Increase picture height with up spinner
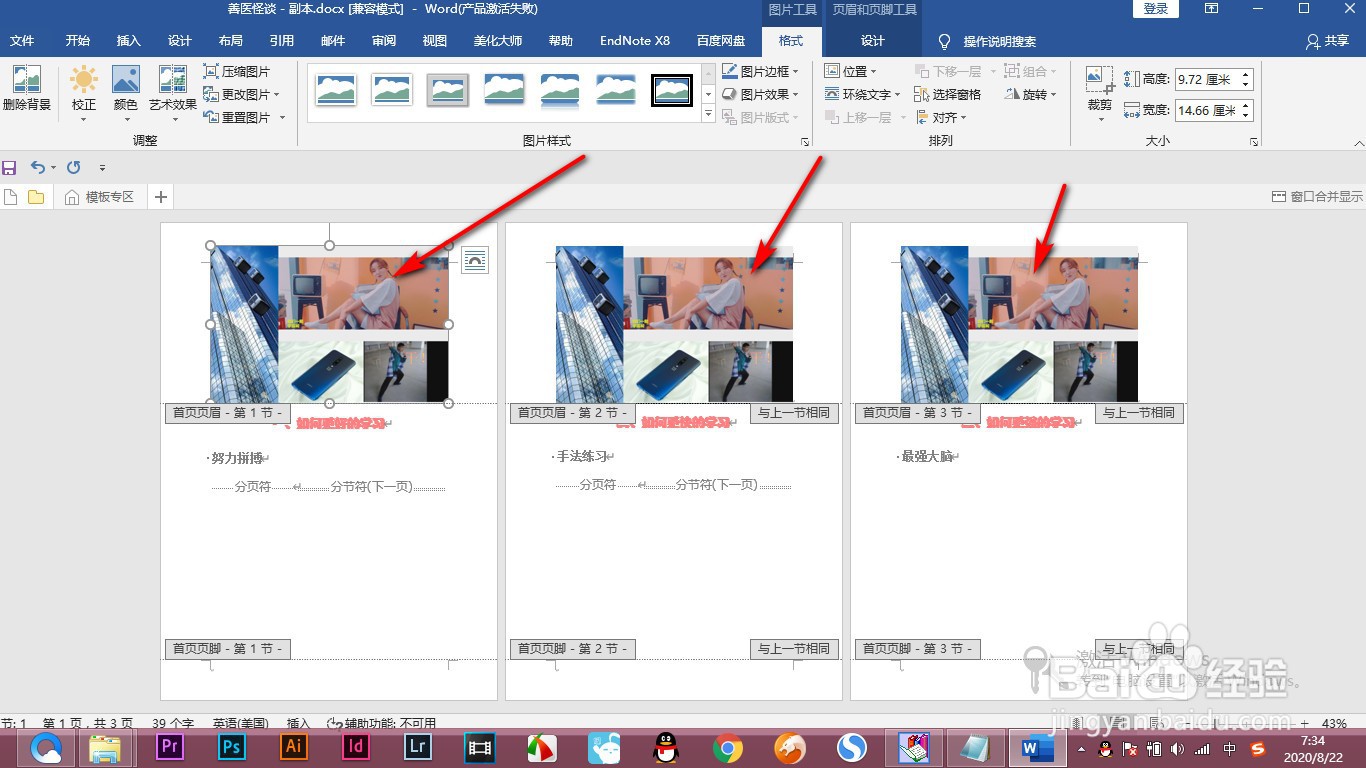The width and height of the screenshot is (1366, 768). tap(1246, 75)
